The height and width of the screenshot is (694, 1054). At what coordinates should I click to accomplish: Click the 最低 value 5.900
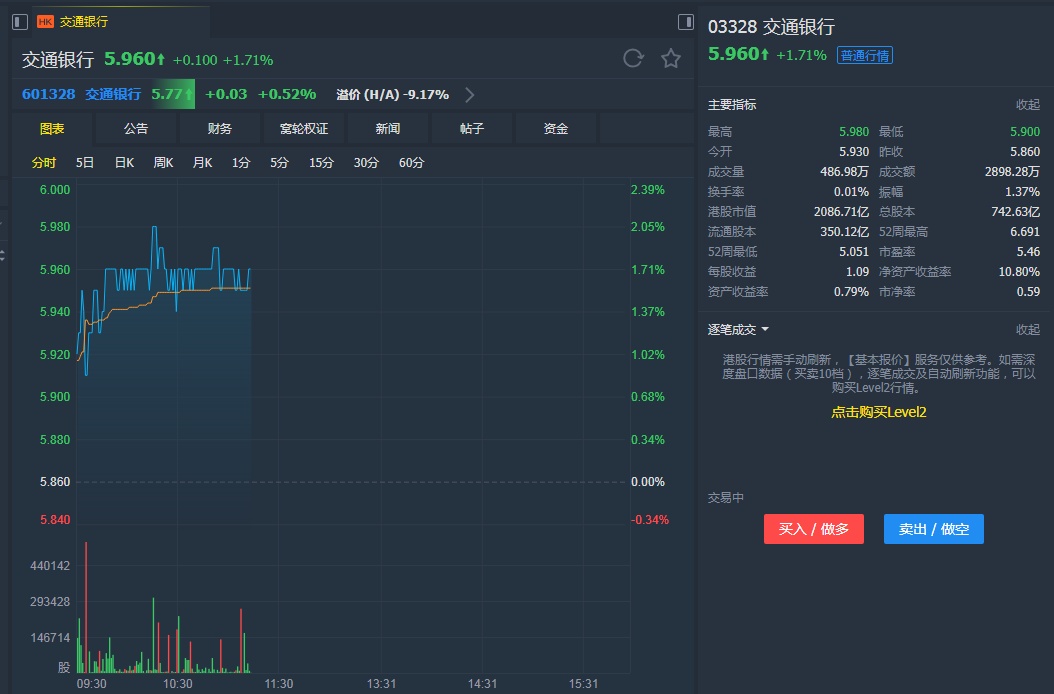pyautogui.click(x=1024, y=132)
